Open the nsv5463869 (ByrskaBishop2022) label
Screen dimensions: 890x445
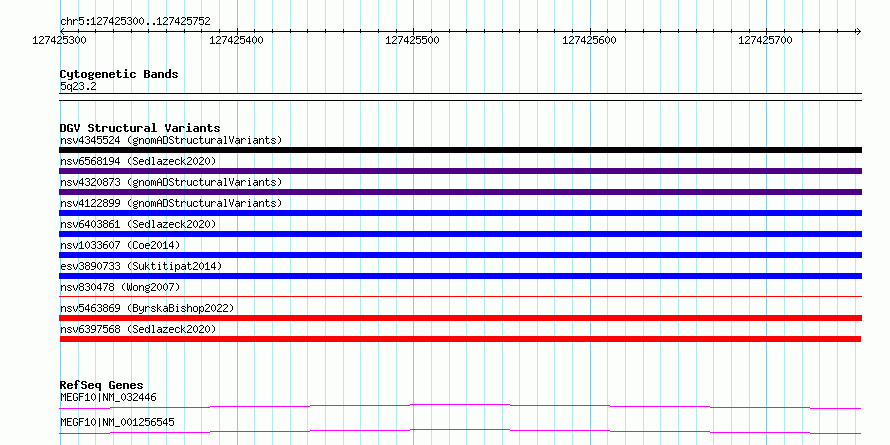point(147,308)
